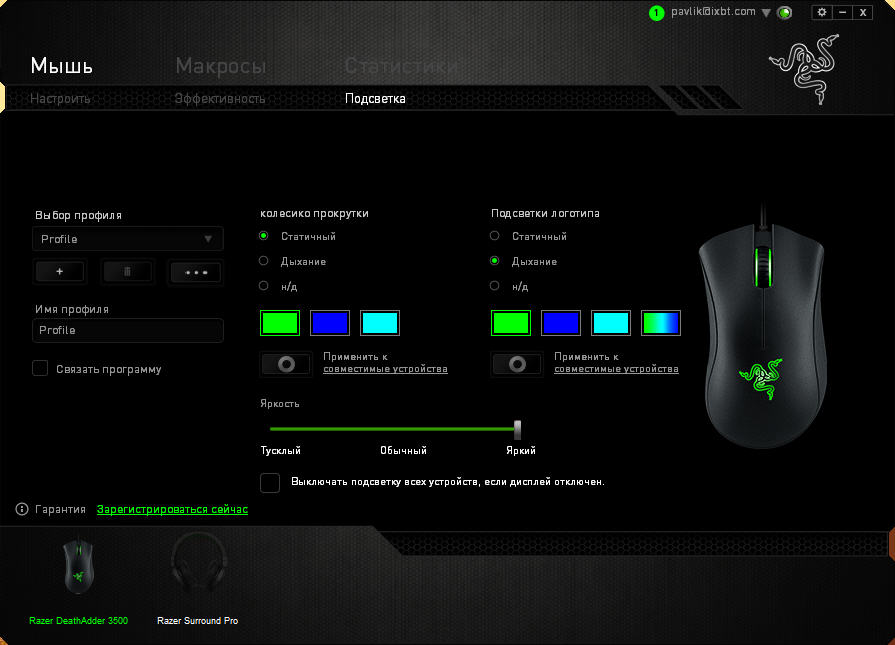The width and height of the screenshot is (895, 645).
Task: Click the green online status indicator
Action: pyautogui.click(x=785, y=13)
